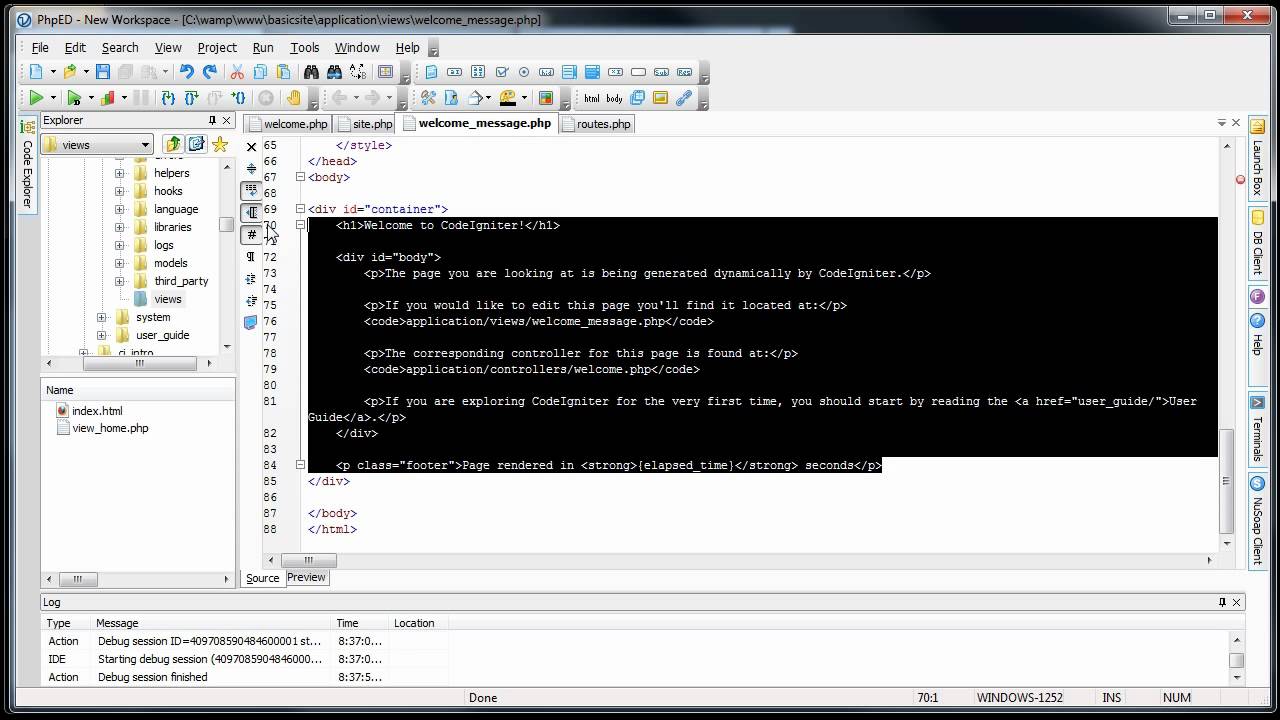This screenshot has height=720, width=1280.
Task: Open the color palette paint icon
Action: (508, 98)
